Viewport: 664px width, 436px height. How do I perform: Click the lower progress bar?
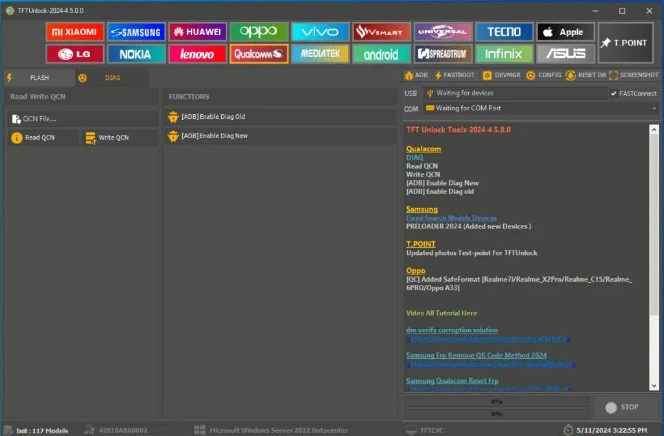497,414
